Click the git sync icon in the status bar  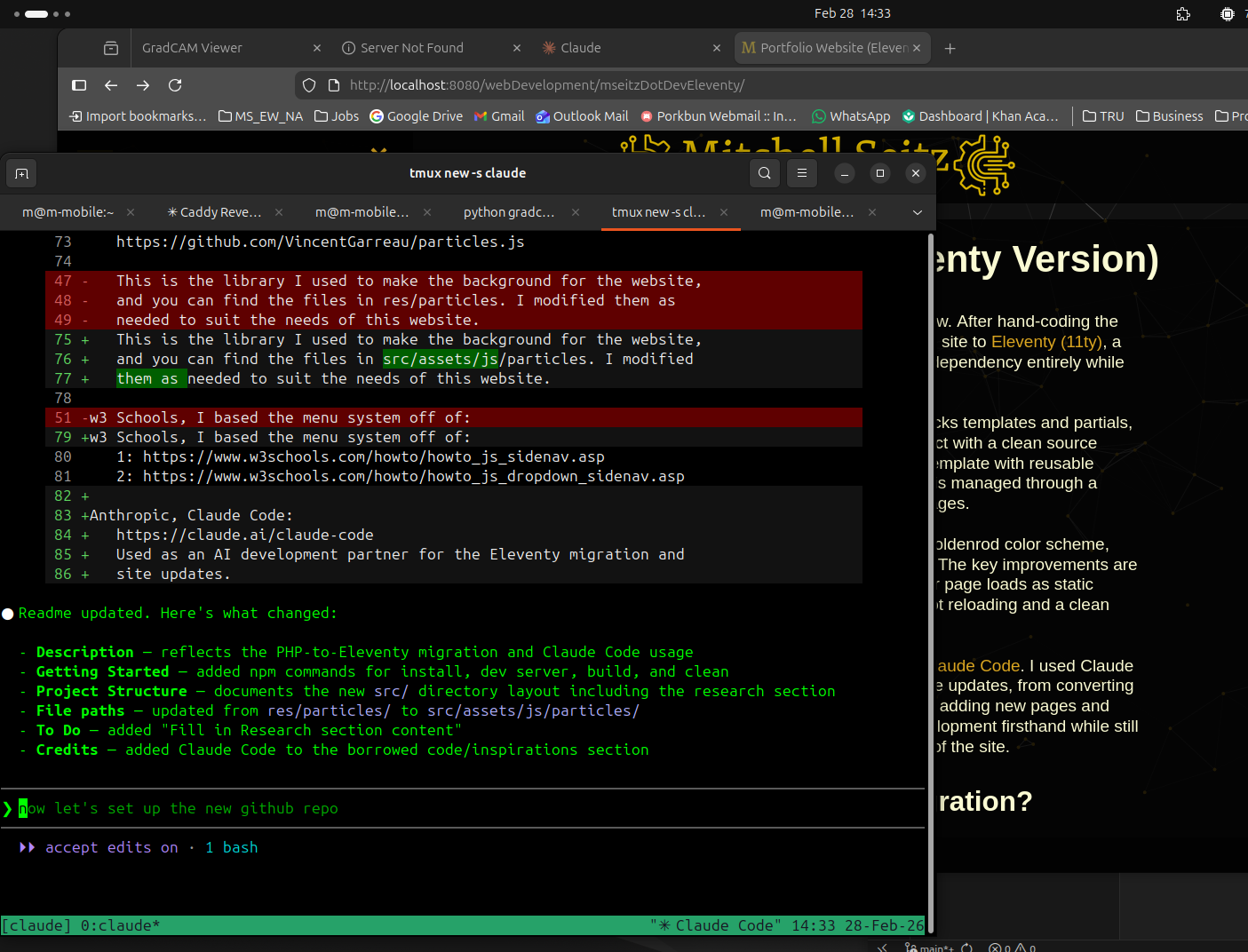point(966,948)
